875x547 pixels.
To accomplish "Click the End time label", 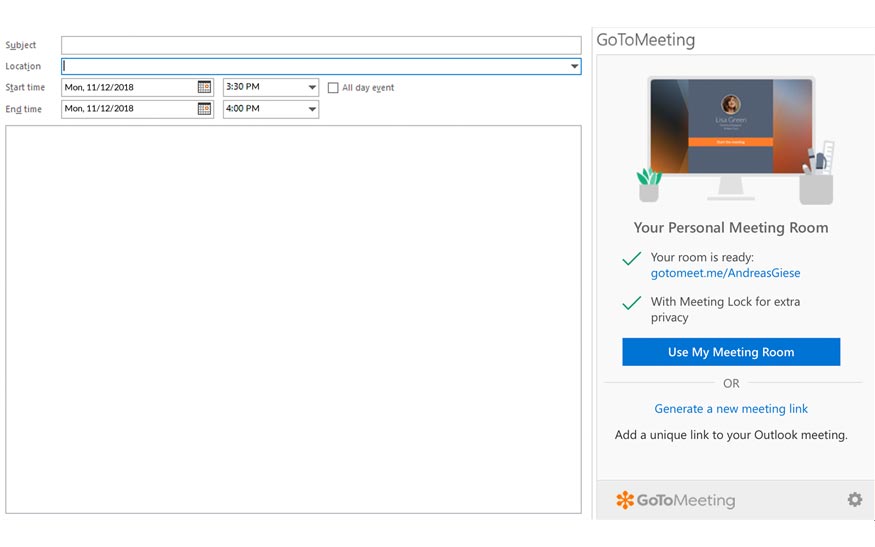I will (23, 109).
